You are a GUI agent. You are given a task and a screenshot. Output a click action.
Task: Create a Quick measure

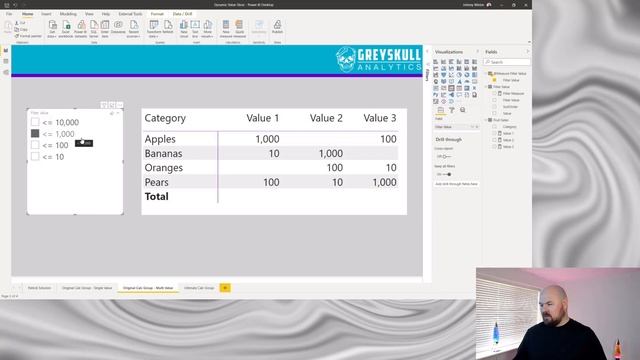click(x=240, y=29)
